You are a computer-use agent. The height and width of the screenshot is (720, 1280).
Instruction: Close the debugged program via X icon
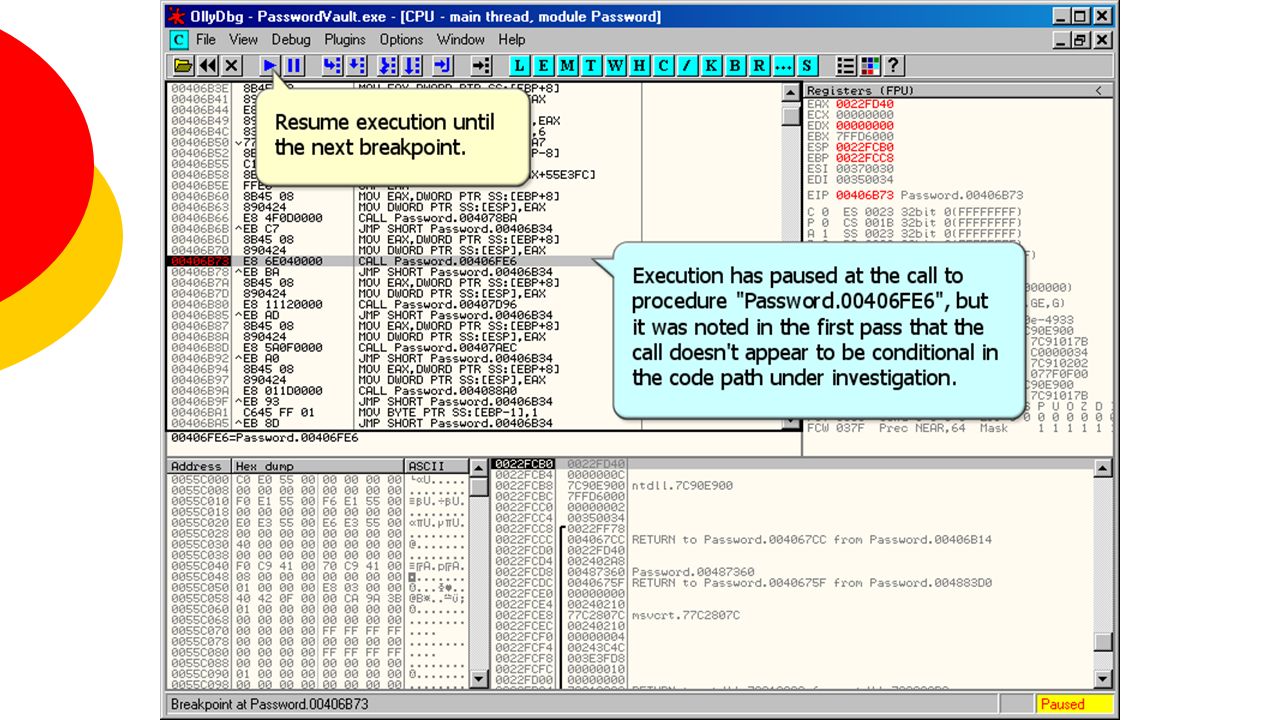[x=231, y=66]
